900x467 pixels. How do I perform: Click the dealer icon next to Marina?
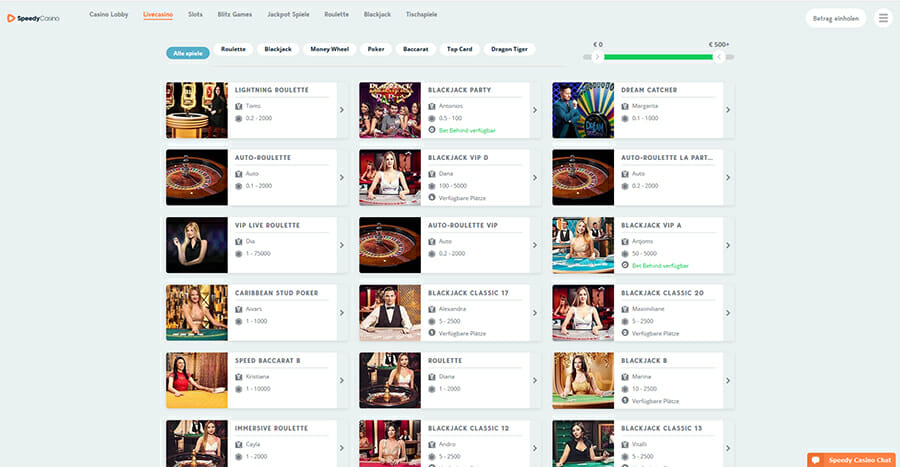tap(625, 377)
